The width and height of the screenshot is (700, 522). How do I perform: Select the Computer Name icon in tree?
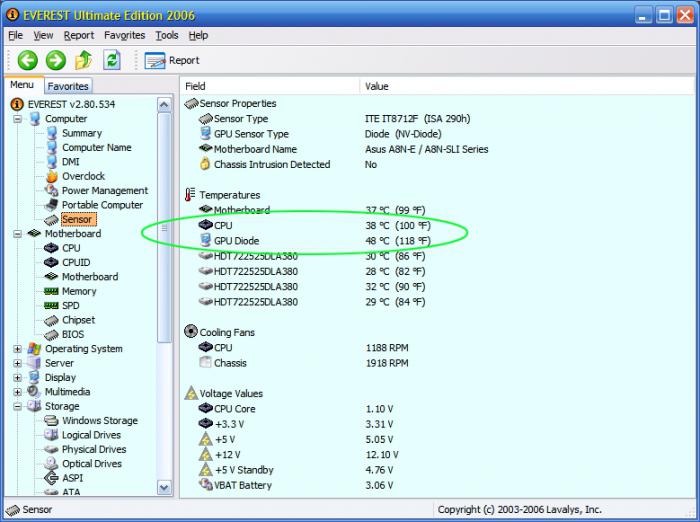tap(52, 147)
